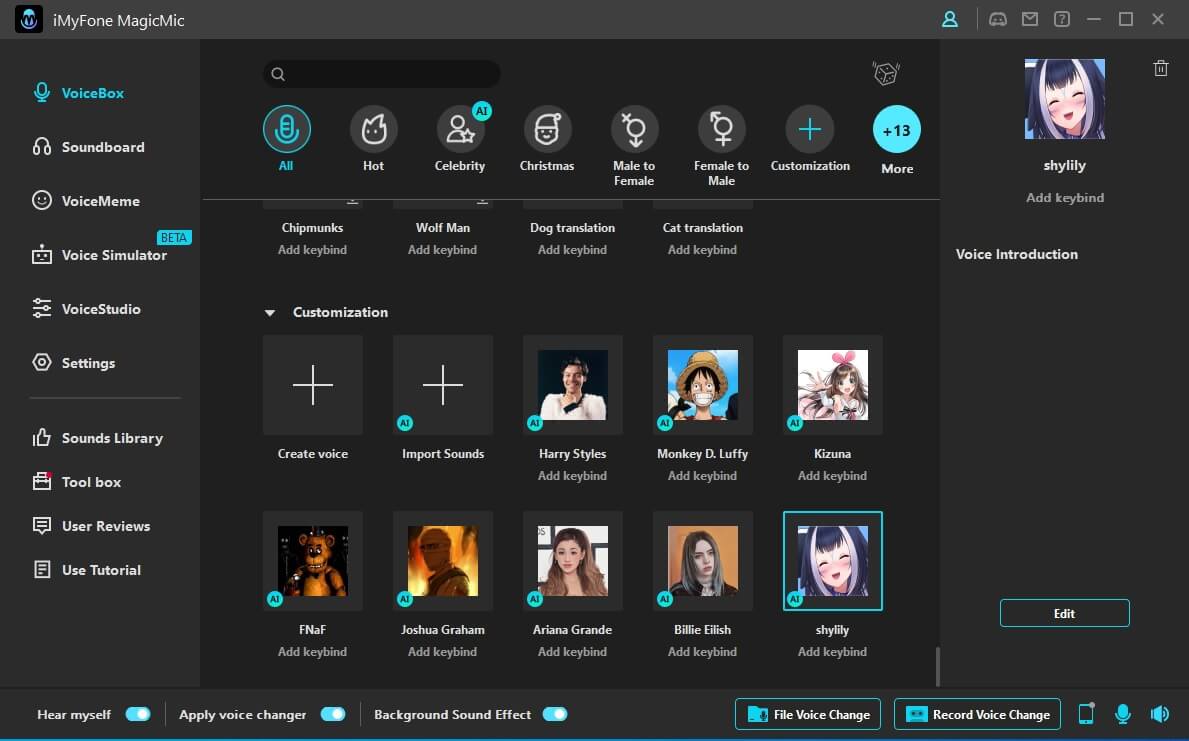Open the Voice Simulator beta tab

click(99, 255)
